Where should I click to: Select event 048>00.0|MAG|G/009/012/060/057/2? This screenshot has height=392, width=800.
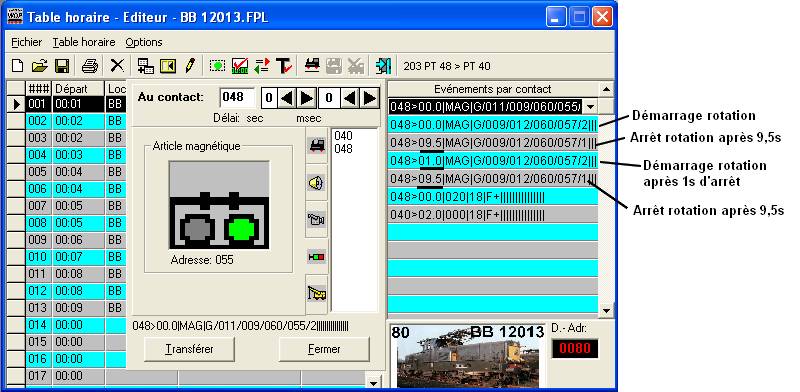click(493, 125)
